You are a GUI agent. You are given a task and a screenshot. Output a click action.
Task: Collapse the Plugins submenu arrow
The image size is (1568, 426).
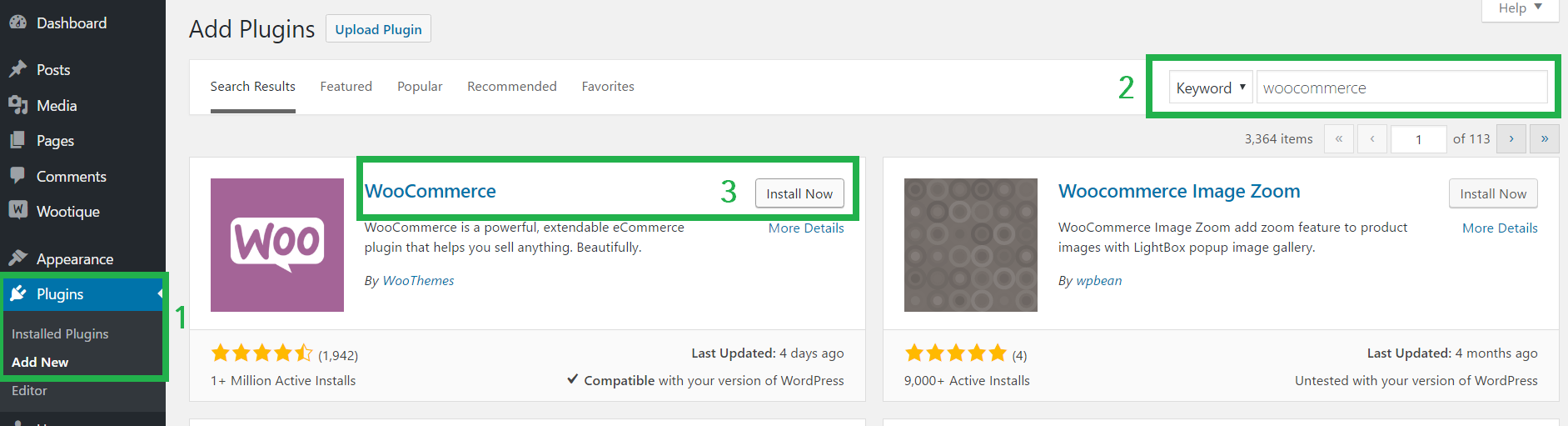click(160, 293)
